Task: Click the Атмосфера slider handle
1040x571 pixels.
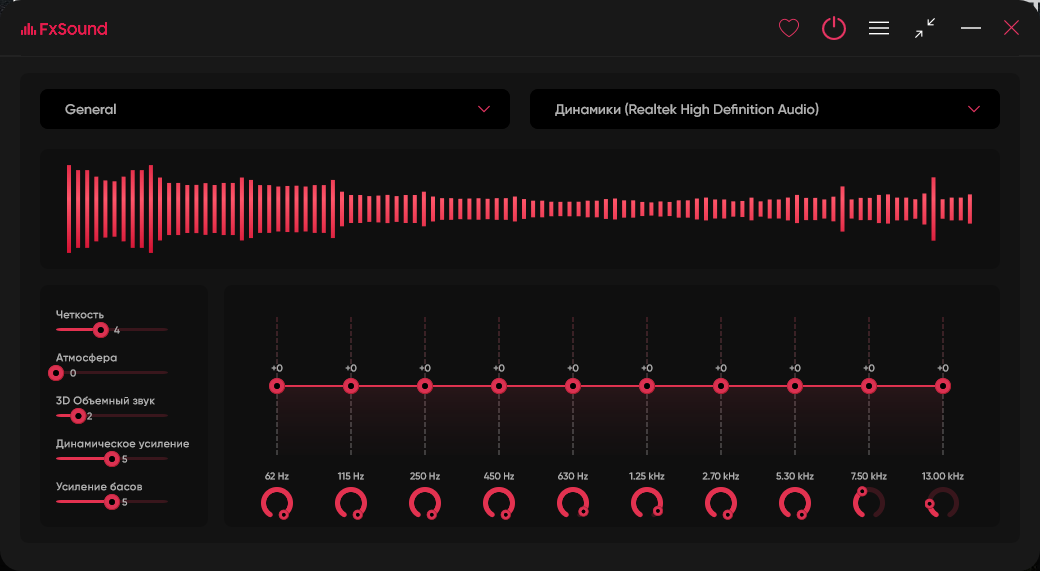Action: [x=56, y=373]
